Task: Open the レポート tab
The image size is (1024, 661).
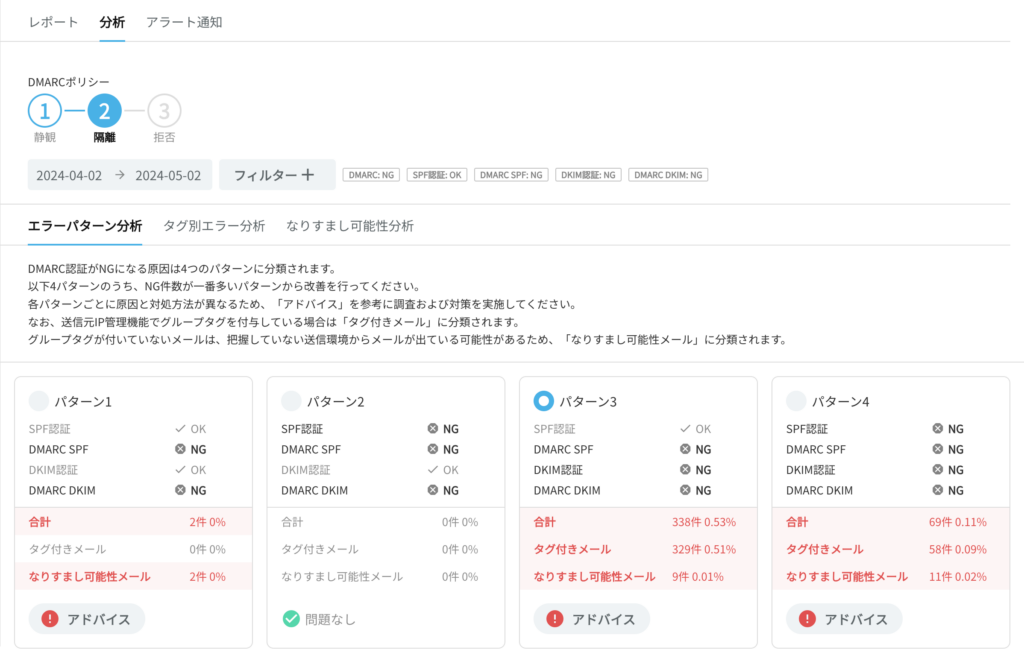Action: coord(54,22)
